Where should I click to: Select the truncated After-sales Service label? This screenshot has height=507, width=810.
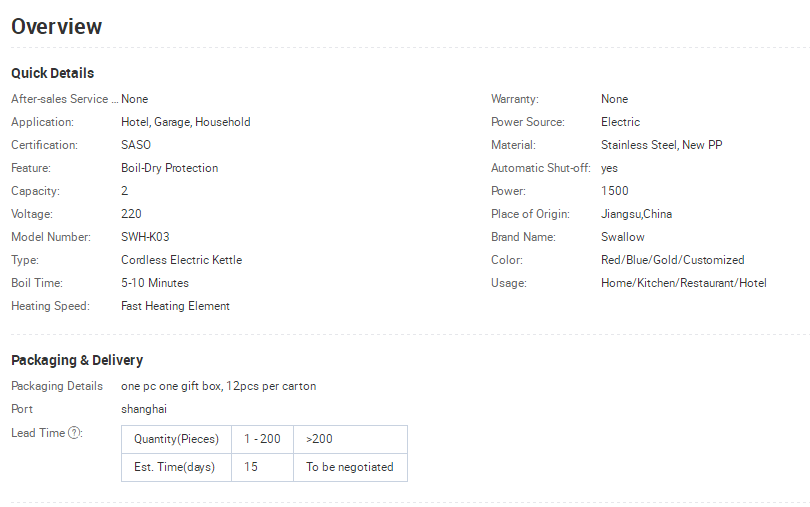pos(65,99)
